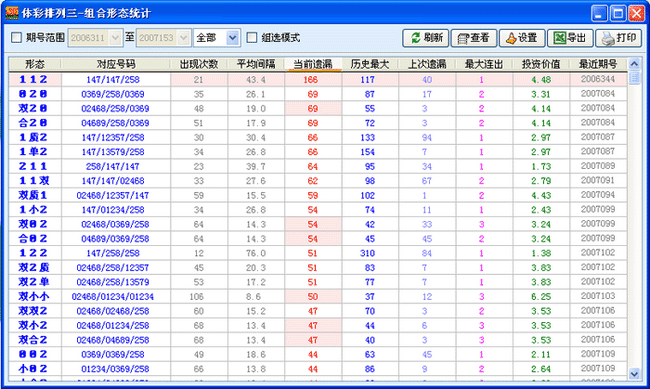
Task: Click the 投资价值 column header
Action: point(541,64)
